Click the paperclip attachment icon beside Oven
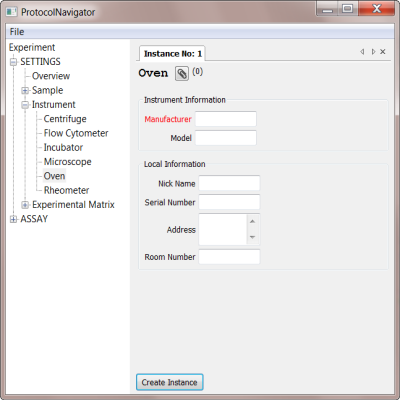400x400 pixels. (x=182, y=73)
